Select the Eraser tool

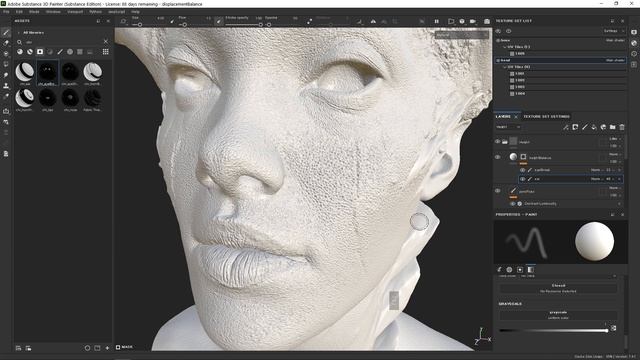(6, 43)
